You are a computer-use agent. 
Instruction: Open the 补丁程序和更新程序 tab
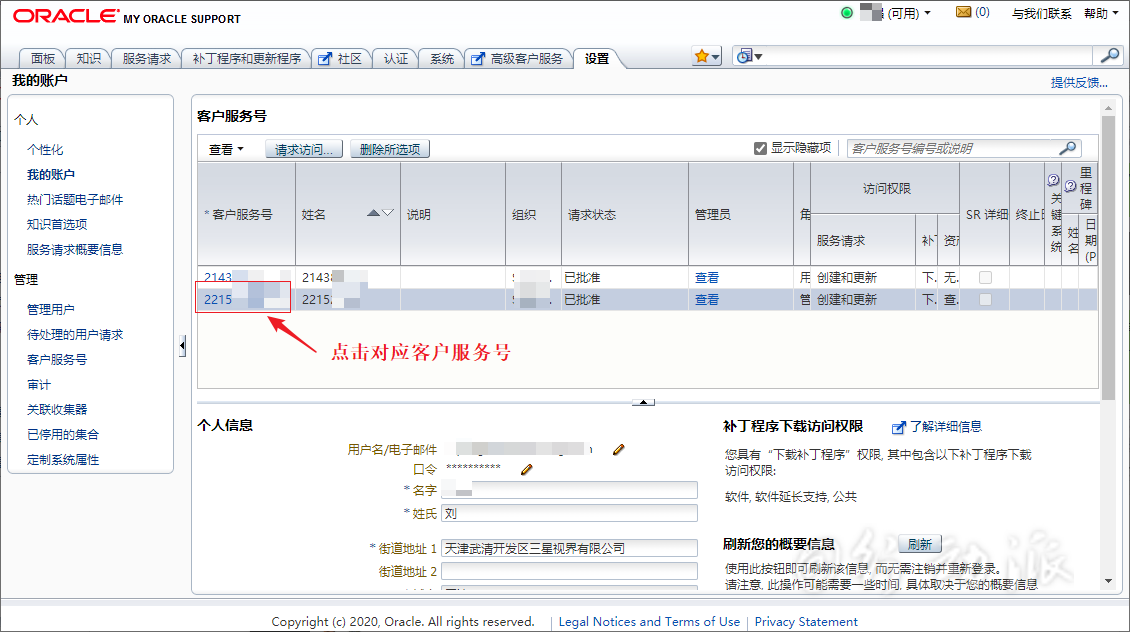point(246,58)
